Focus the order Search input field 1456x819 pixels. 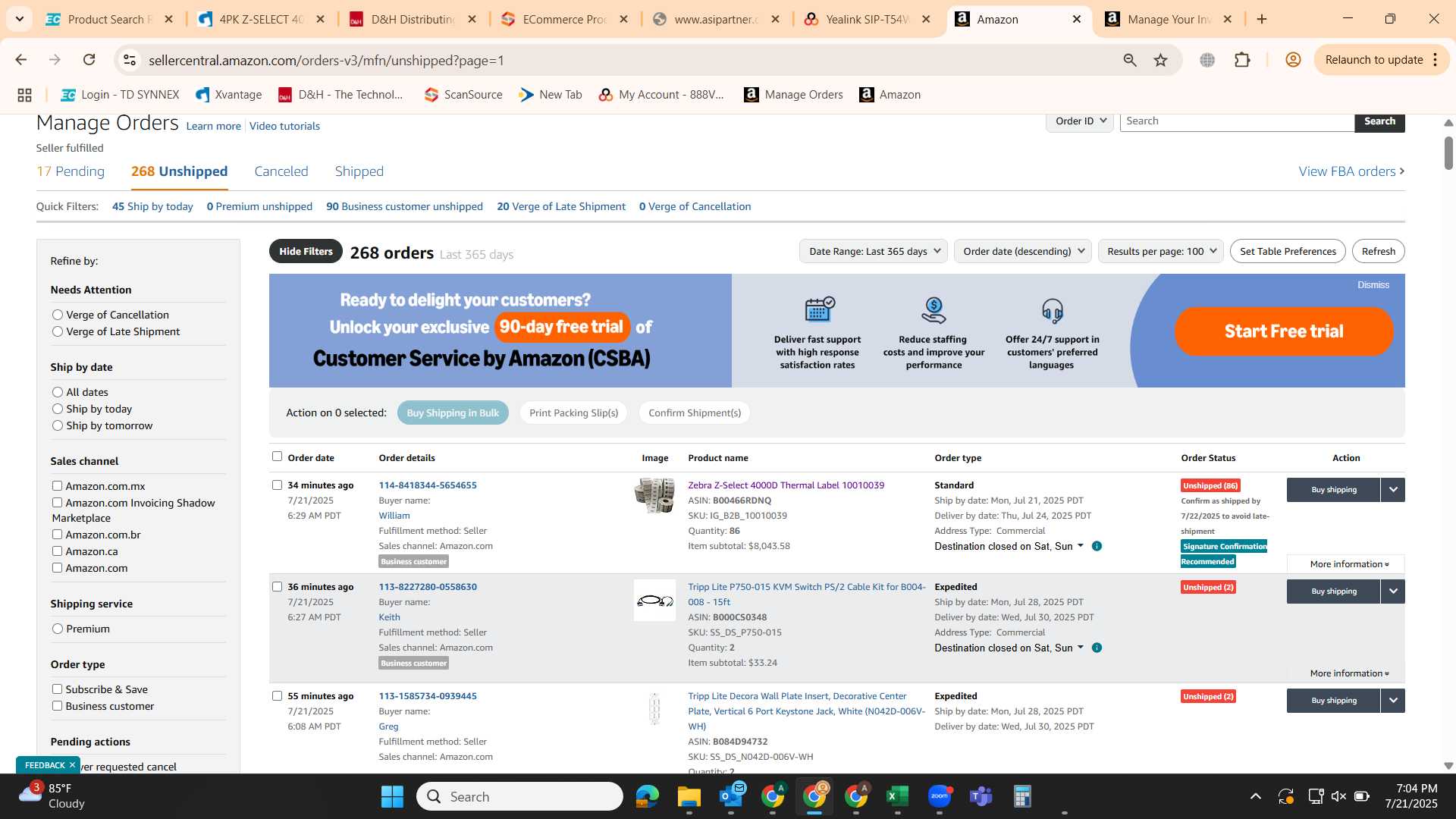click(1237, 121)
